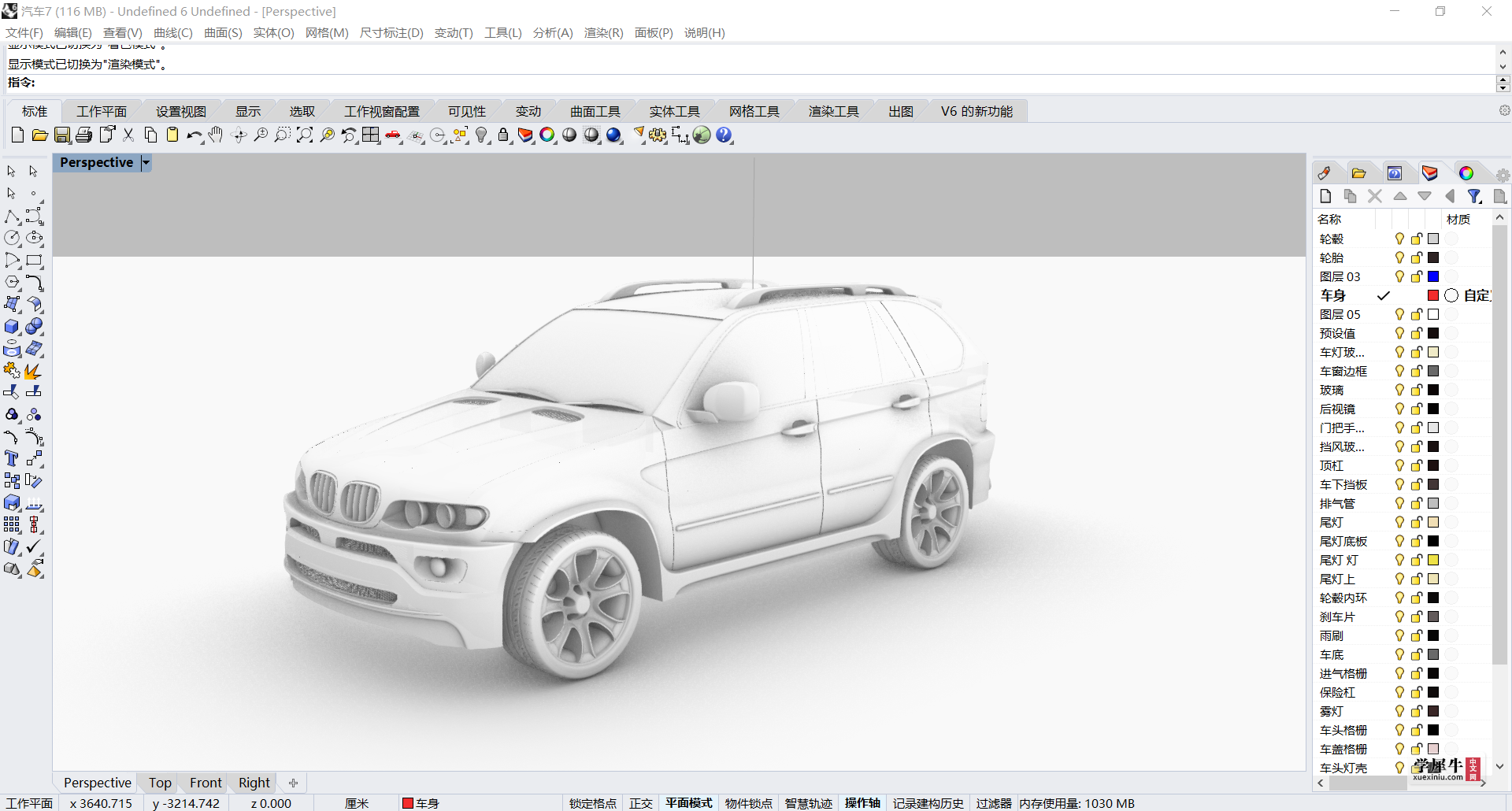Click 物件锁点 osnap button in status bar
The width and height of the screenshot is (1512, 811).
749,803
